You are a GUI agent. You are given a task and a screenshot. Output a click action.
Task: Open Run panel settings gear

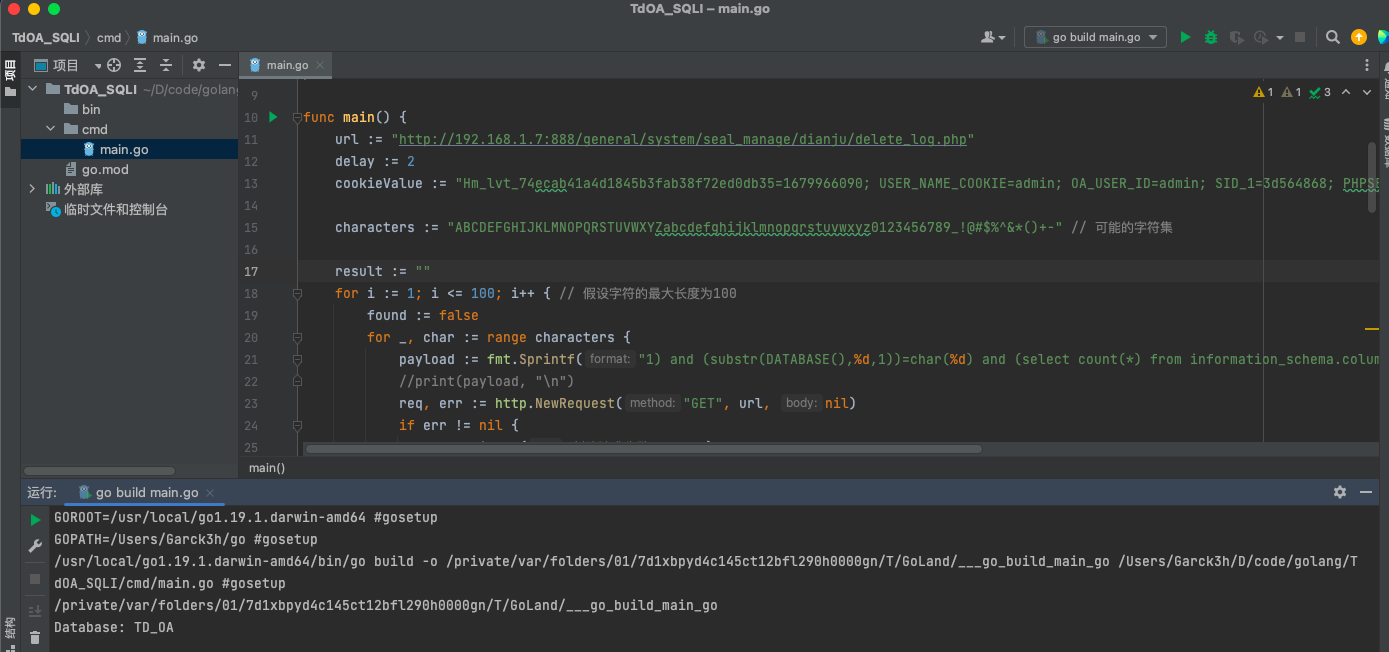(1340, 492)
